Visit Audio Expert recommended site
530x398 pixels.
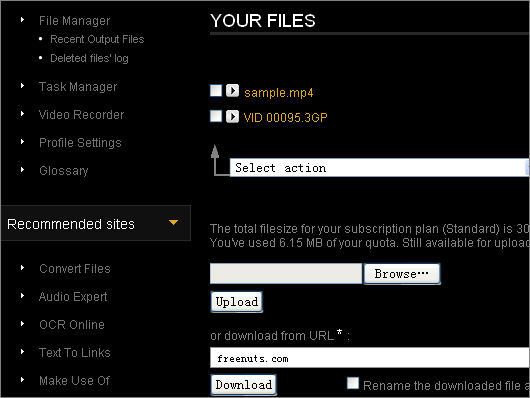tap(73, 297)
